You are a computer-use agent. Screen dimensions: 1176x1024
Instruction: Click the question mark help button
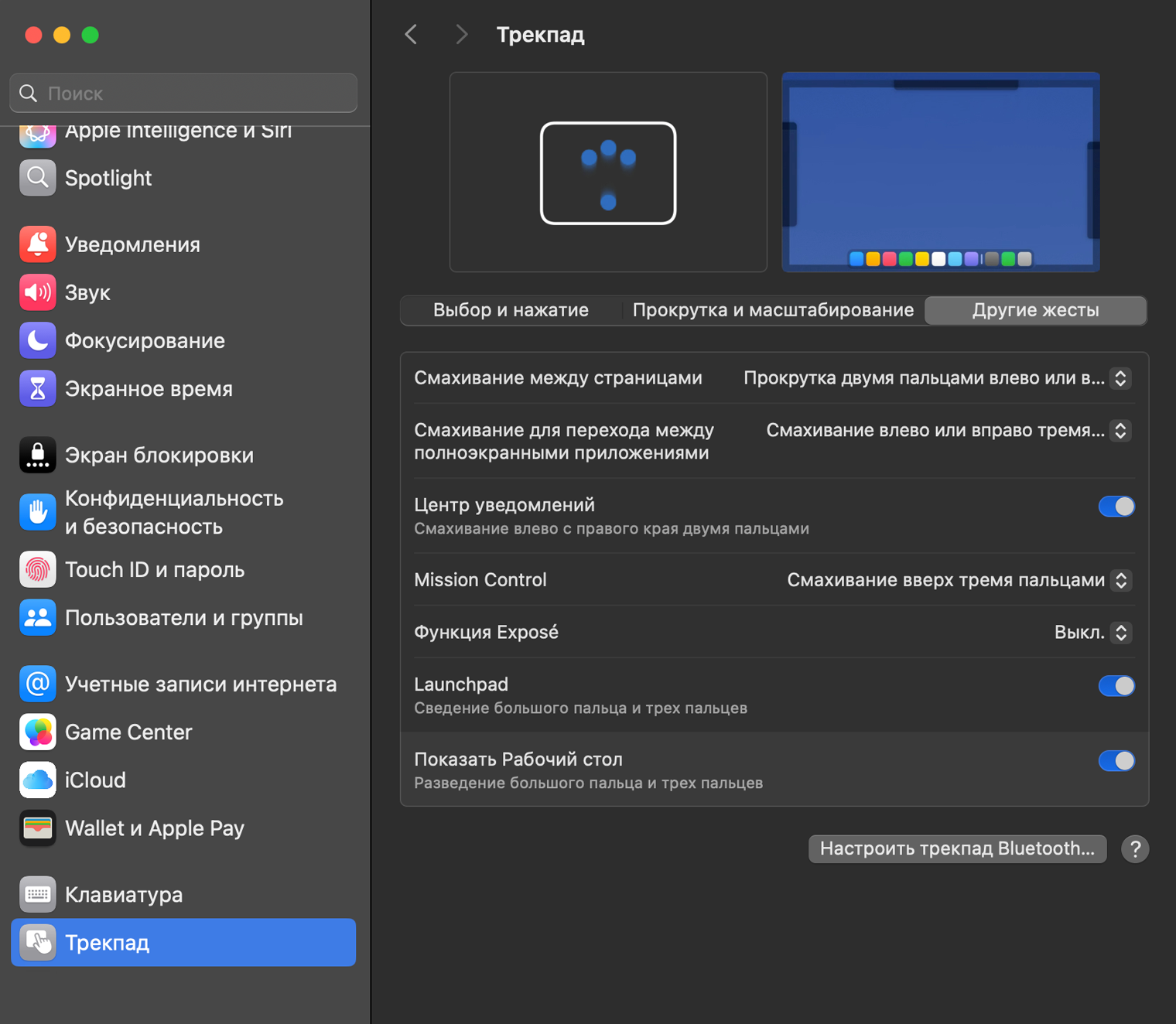coord(1134,848)
